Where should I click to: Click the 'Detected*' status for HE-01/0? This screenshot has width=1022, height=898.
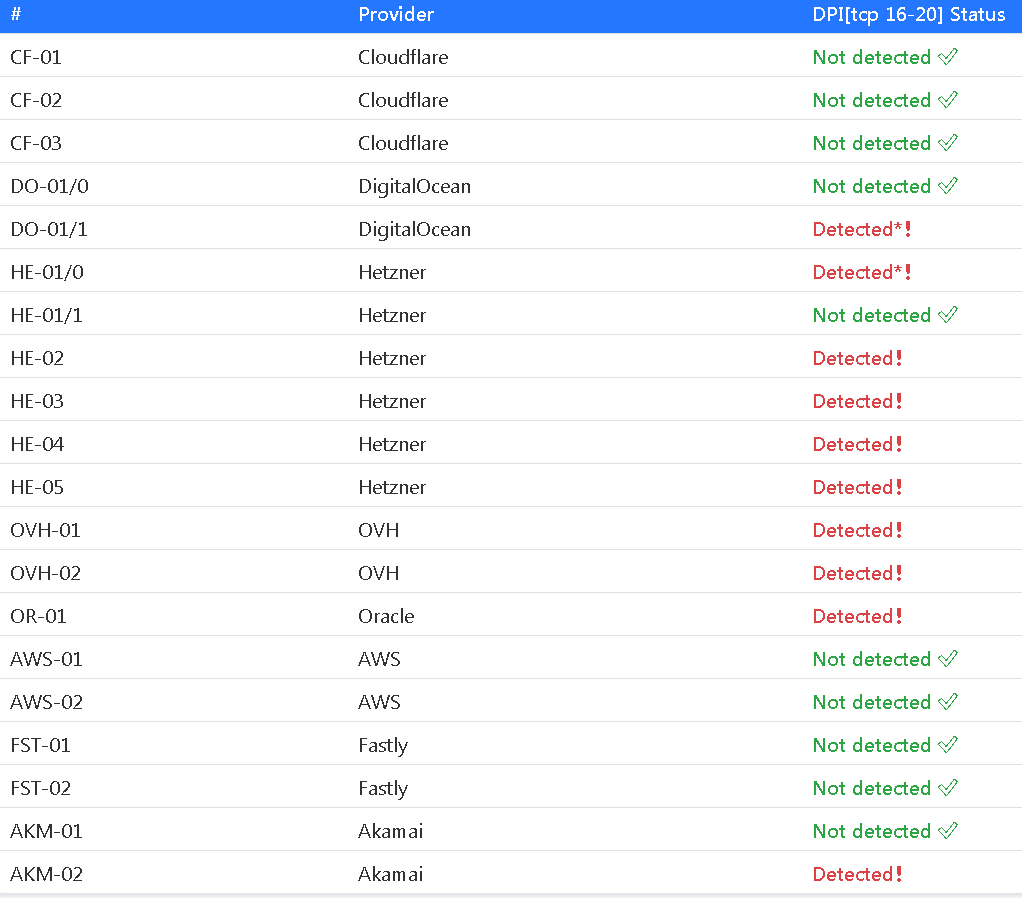(856, 272)
